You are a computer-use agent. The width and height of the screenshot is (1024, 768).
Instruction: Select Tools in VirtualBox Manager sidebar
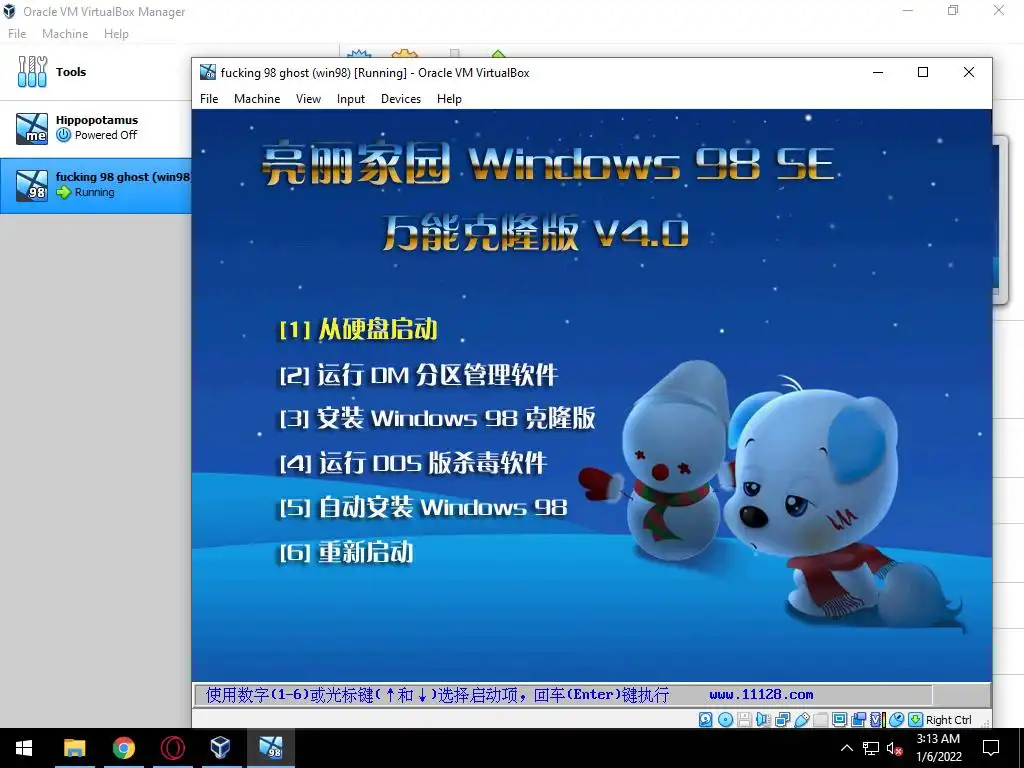tap(95, 72)
